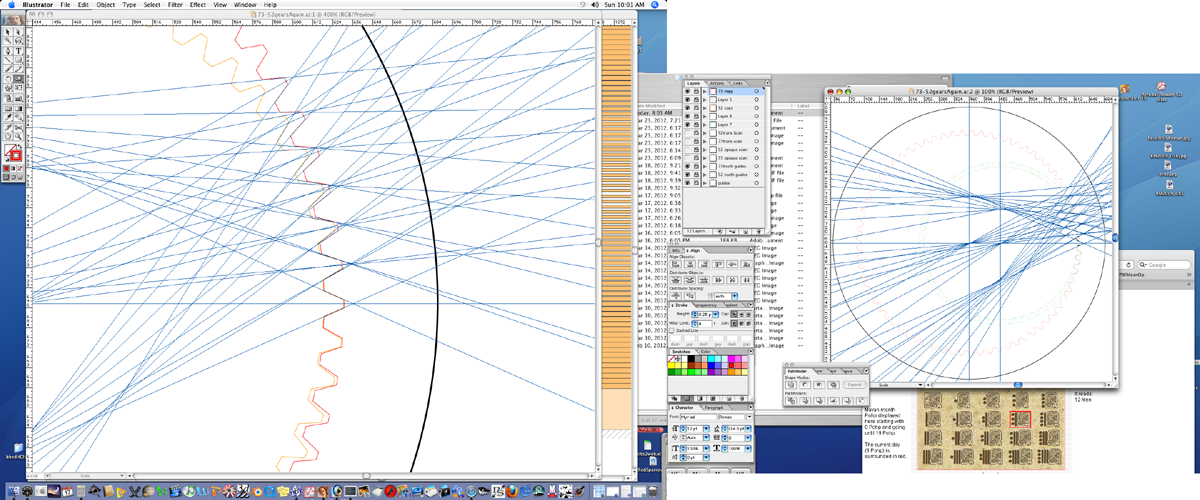1200x500 pixels.
Task: Toggle visibility of 52 tooth guides layer
Action: point(687,174)
